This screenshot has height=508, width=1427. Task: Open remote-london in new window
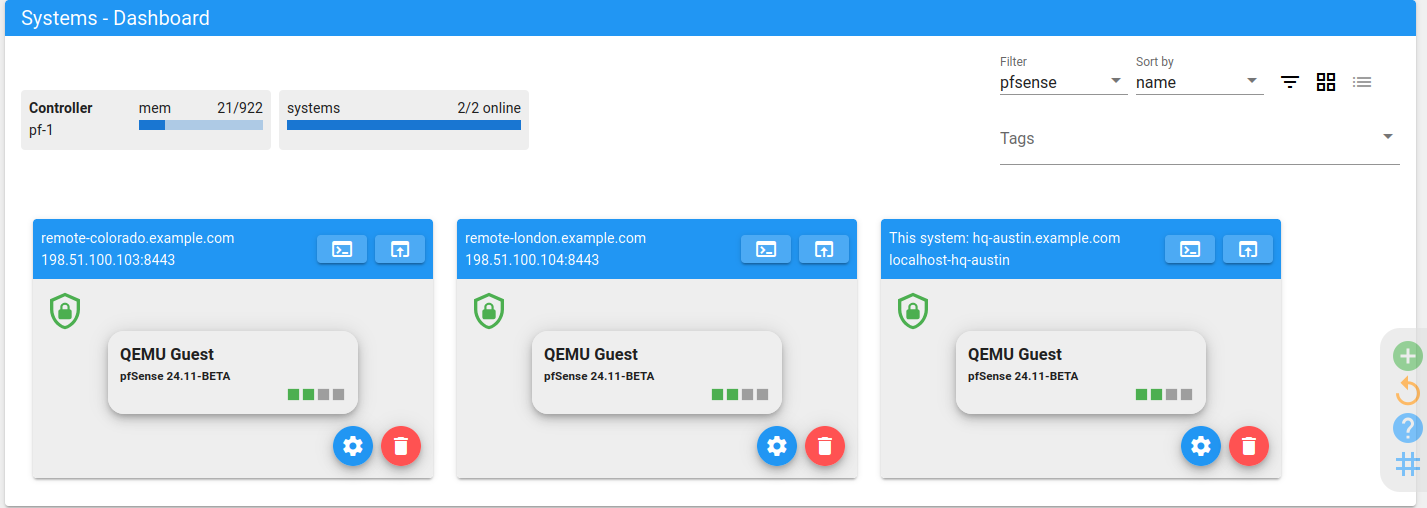click(824, 250)
